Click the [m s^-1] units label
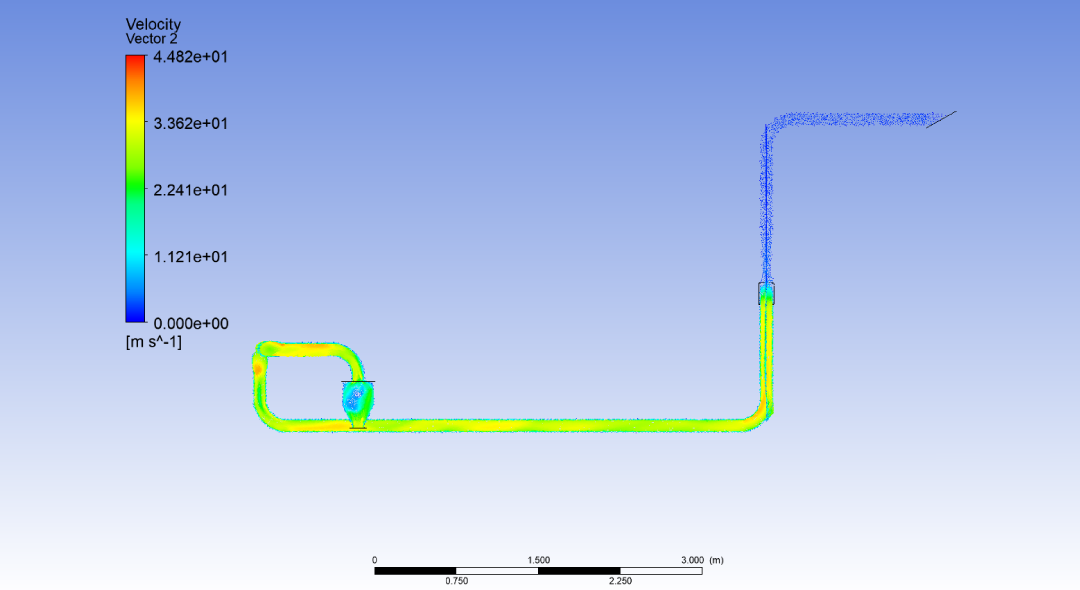1080x590 pixels. pyautogui.click(x=154, y=341)
